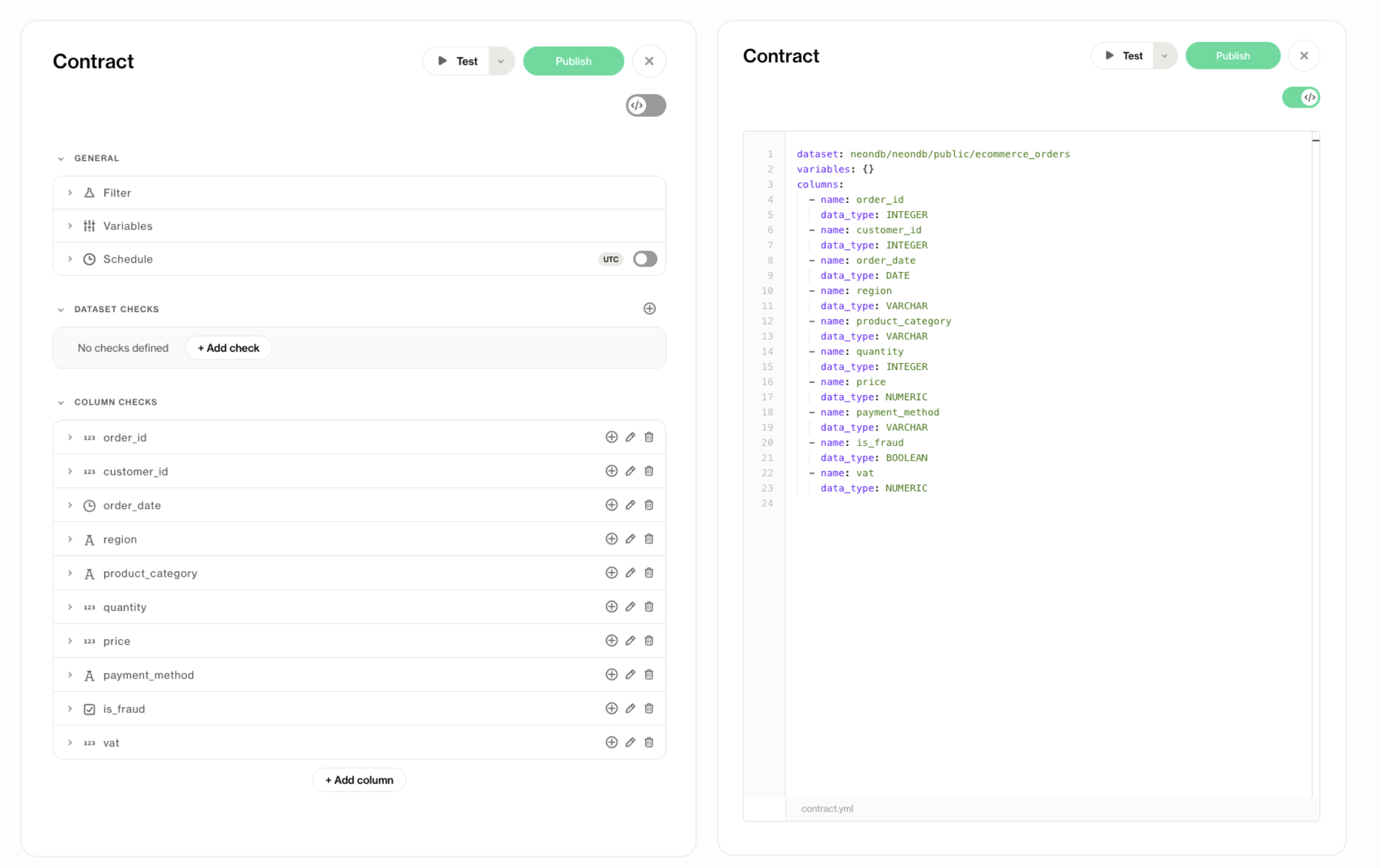Open Test dropdown arrow in right panel

[1165, 56]
